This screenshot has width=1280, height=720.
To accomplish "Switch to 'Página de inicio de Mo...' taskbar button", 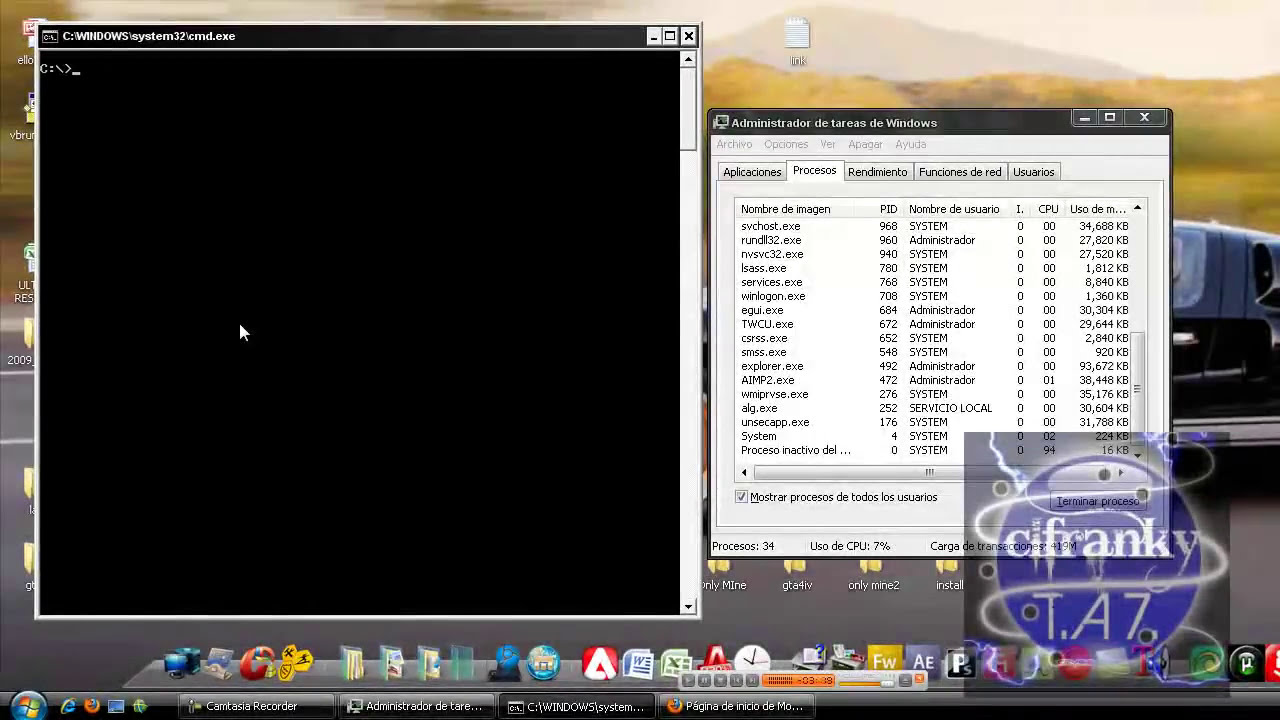I will (738, 706).
